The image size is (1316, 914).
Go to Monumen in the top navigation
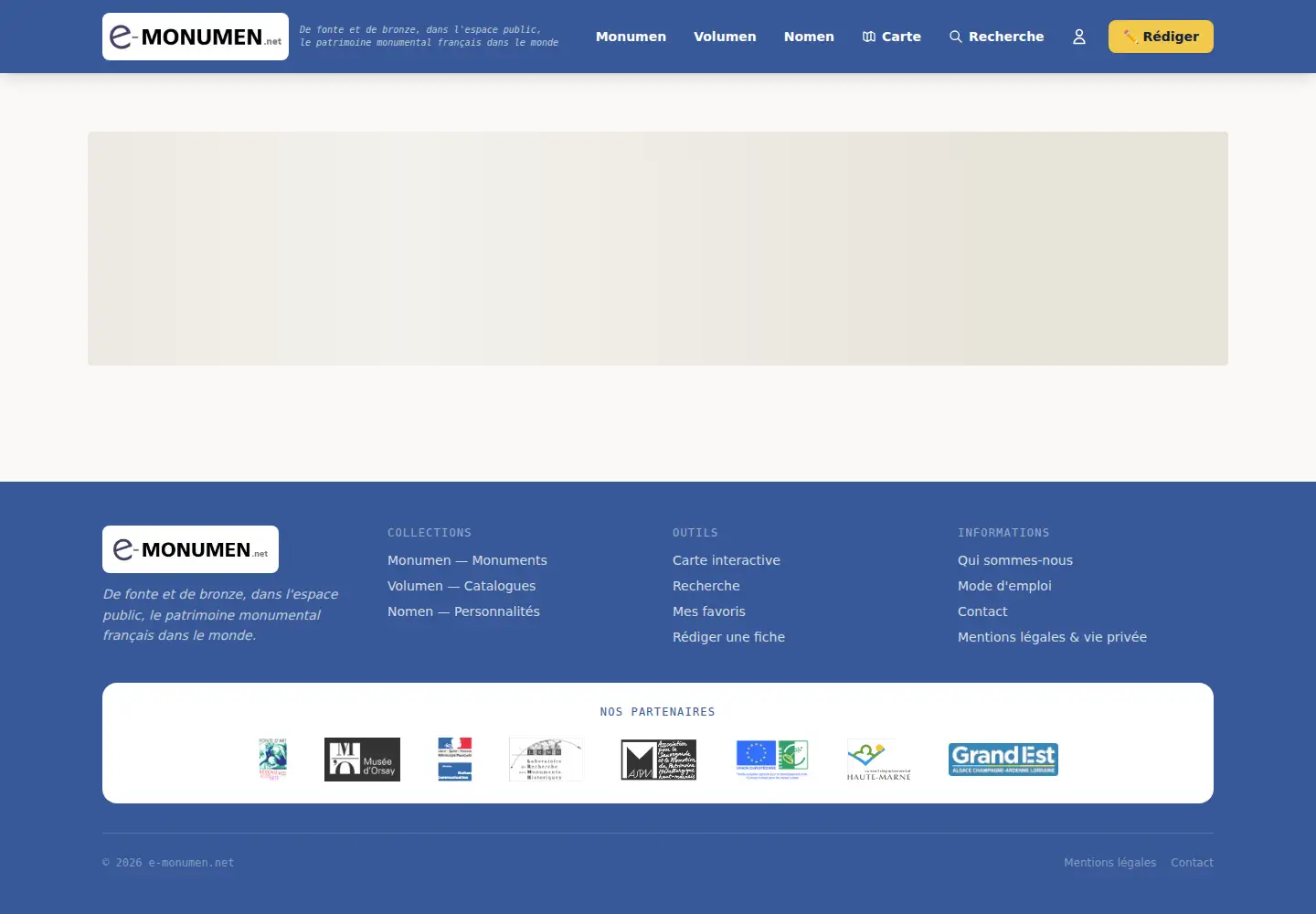pos(631,37)
